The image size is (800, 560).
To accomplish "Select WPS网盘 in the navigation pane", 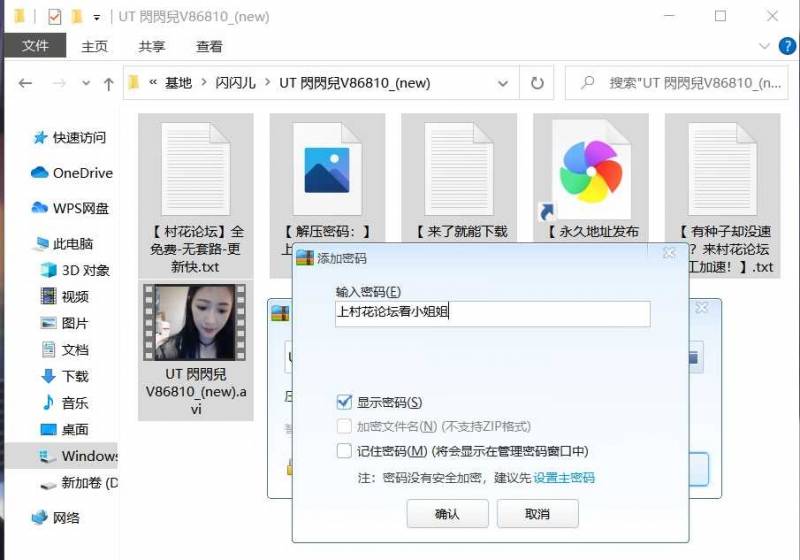I will point(80,208).
